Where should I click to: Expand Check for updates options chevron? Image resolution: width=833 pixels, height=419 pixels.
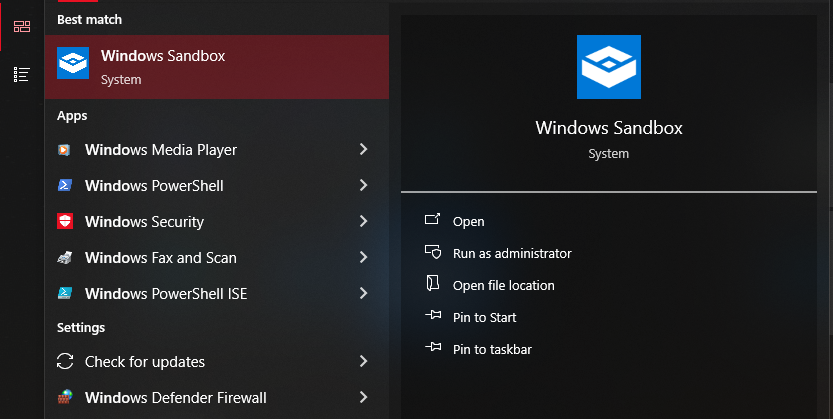(x=363, y=361)
